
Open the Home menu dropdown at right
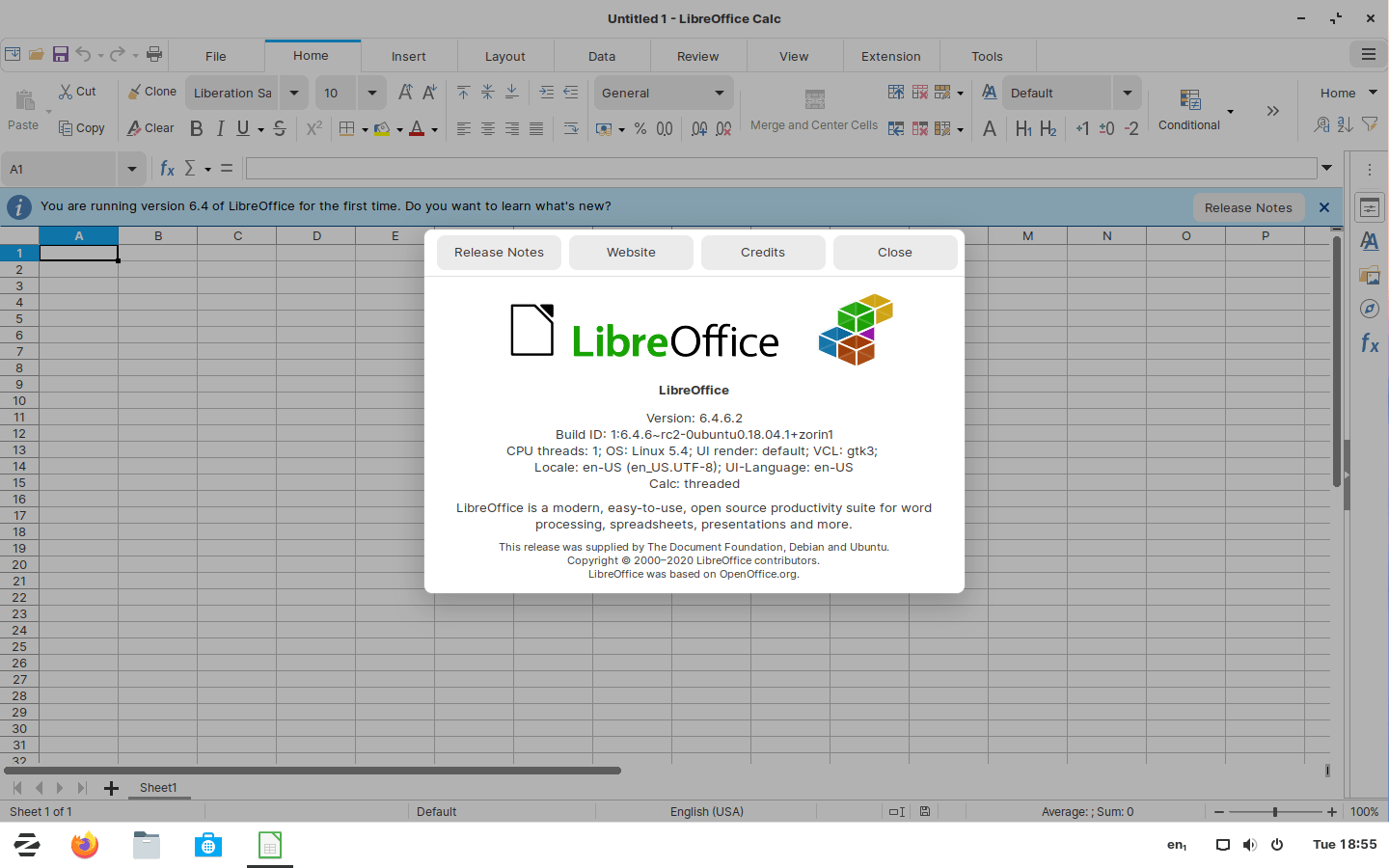[1348, 93]
